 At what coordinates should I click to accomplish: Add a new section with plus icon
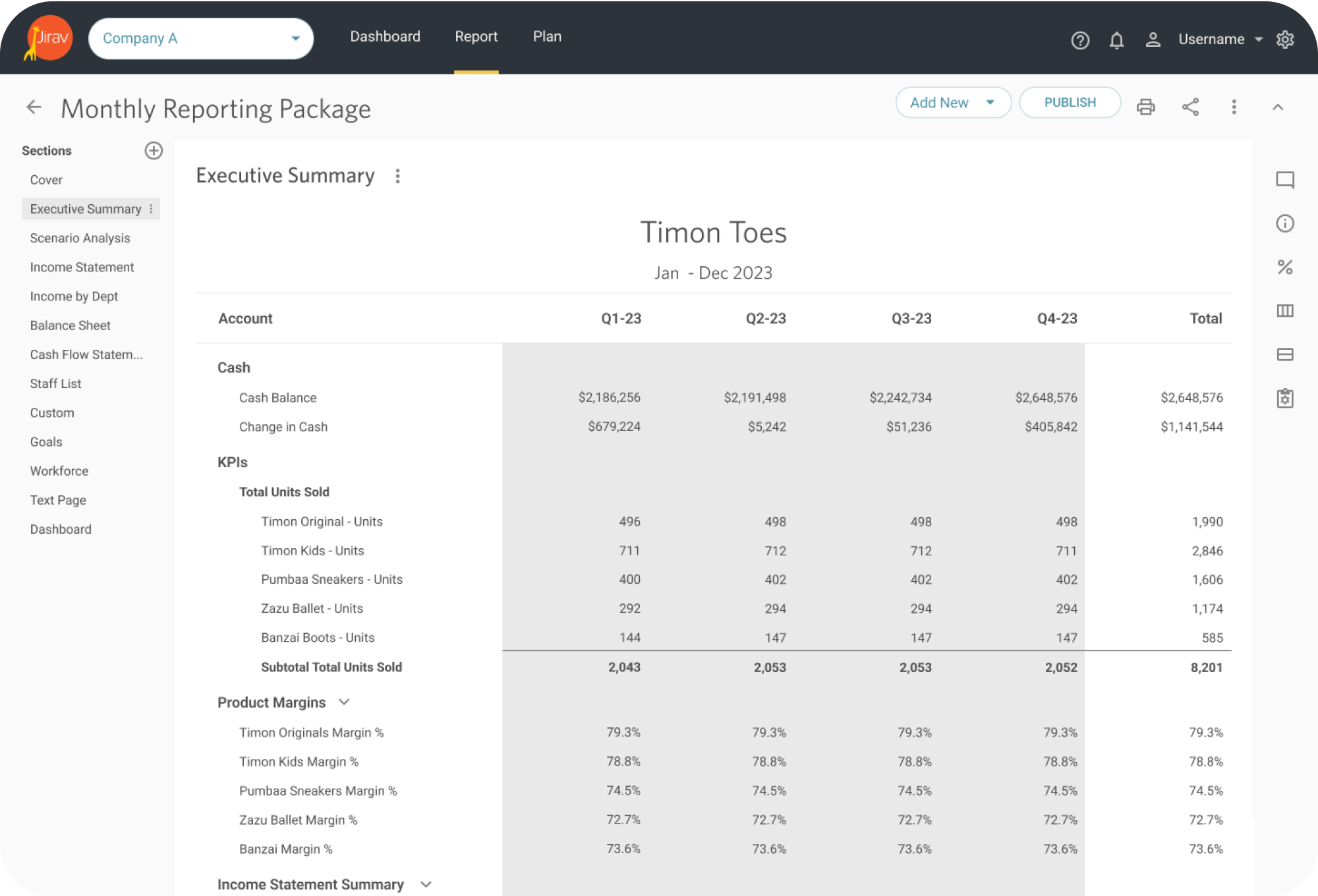coord(154,151)
